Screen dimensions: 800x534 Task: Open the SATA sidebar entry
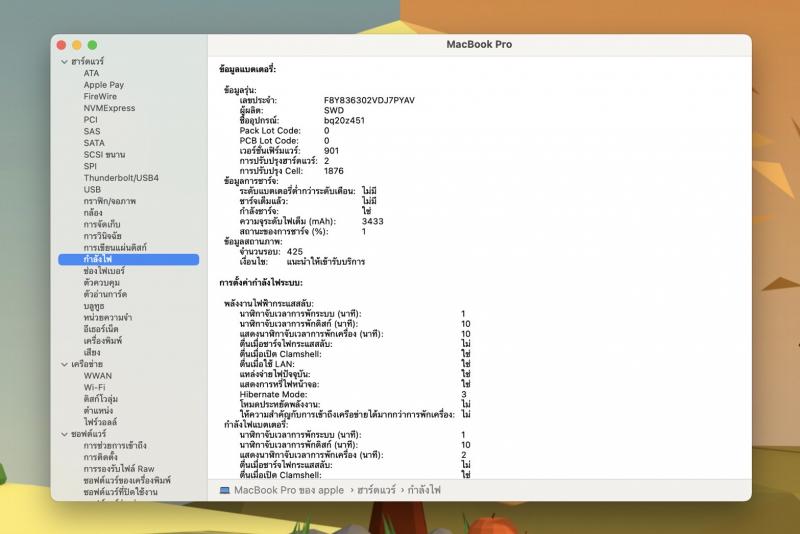click(x=94, y=143)
